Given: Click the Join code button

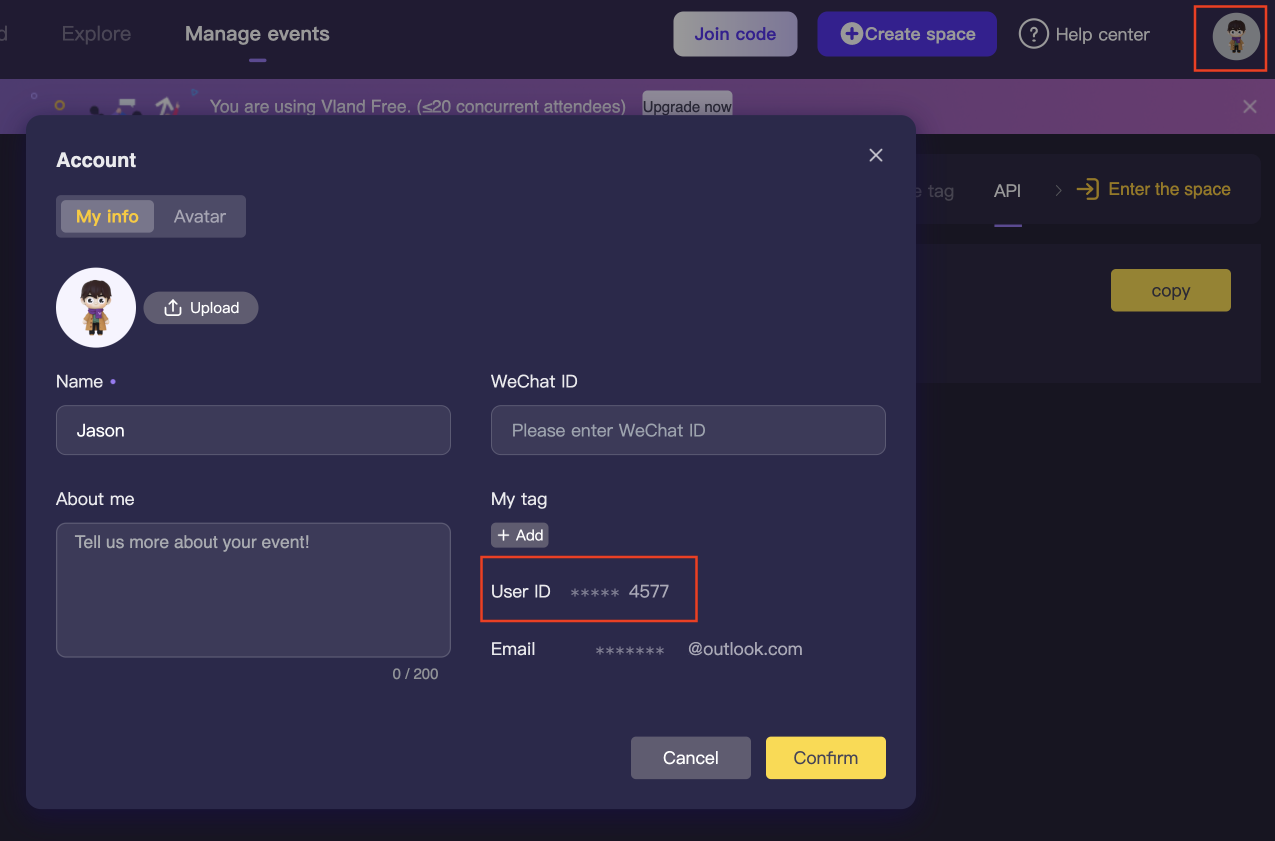Looking at the screenshot, I should coord(735,34).
